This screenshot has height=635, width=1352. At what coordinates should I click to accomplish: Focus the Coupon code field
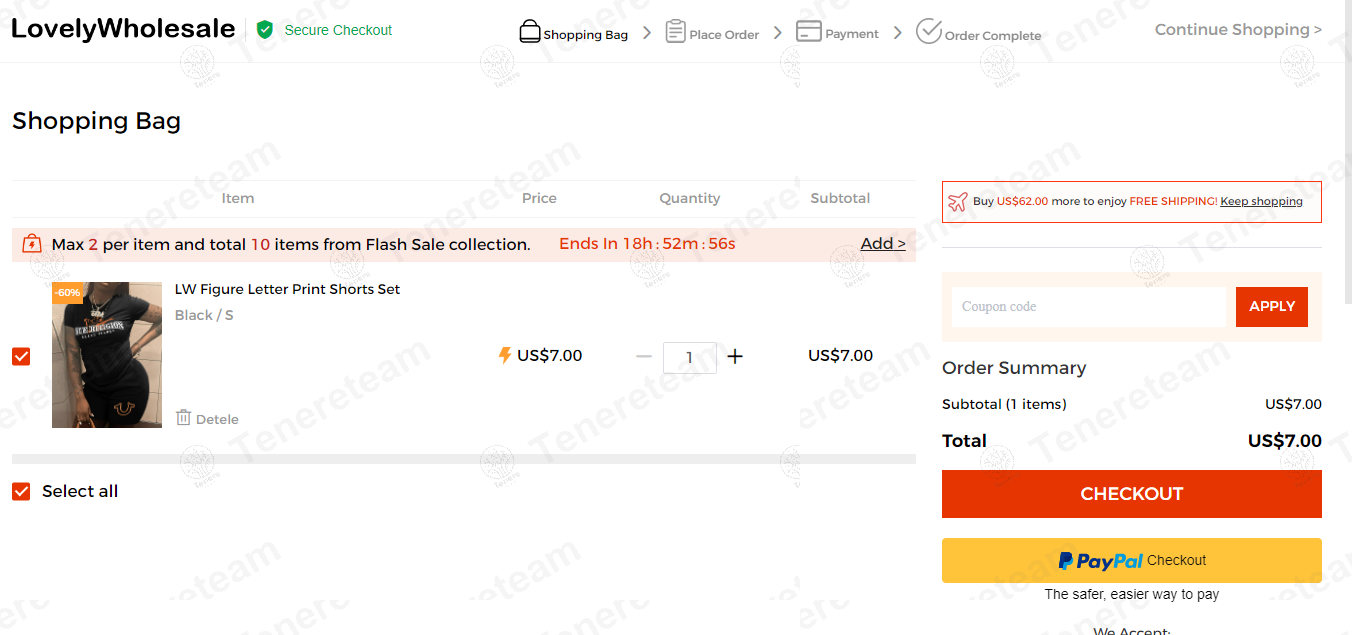point(1088,307)
